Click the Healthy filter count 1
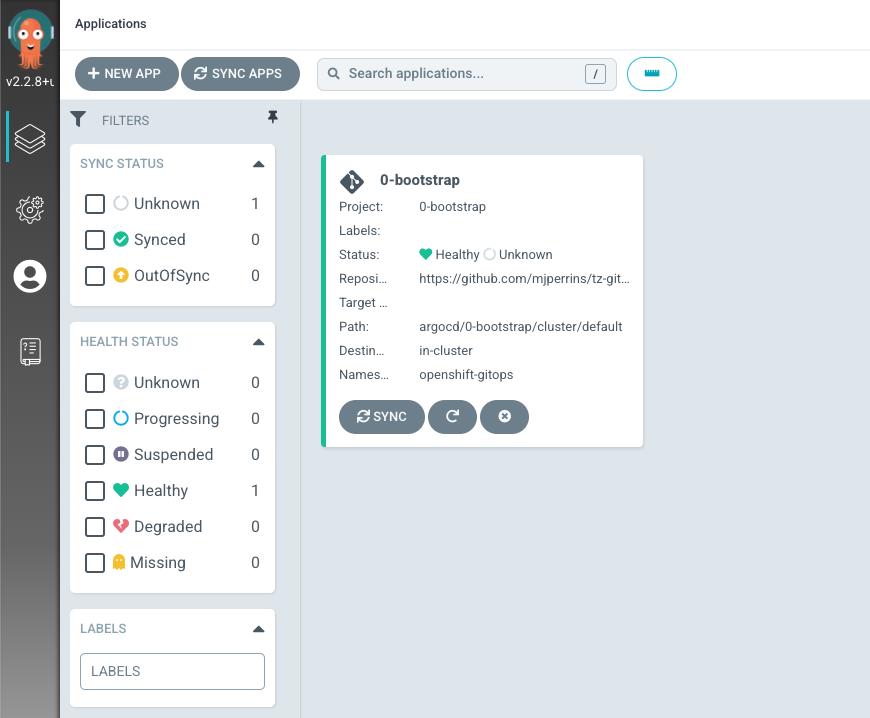 (255, 491)
